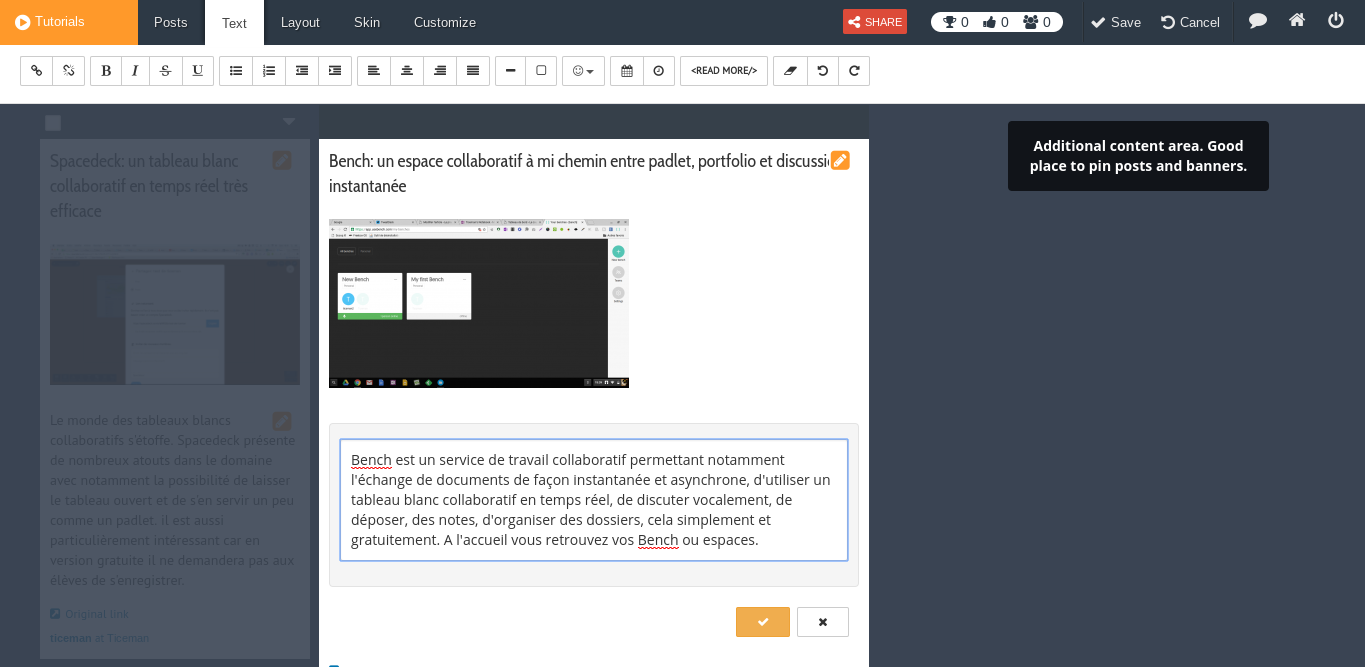Edit the Spacedeck post body pencil icon
The height and width of the screenshot is (667, 1365).
click(282, 421)
